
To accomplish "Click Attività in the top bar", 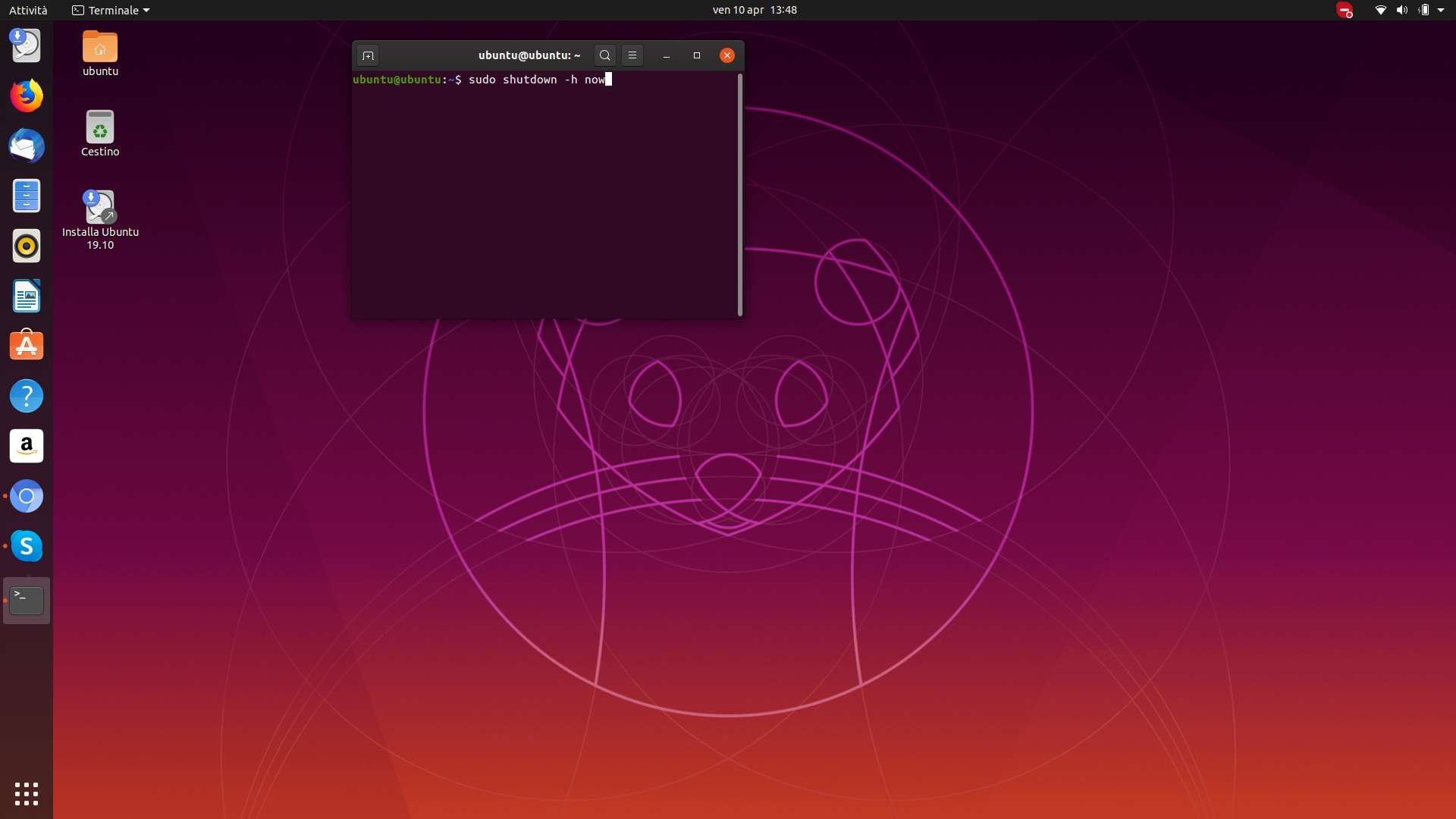I will point(28,11).
